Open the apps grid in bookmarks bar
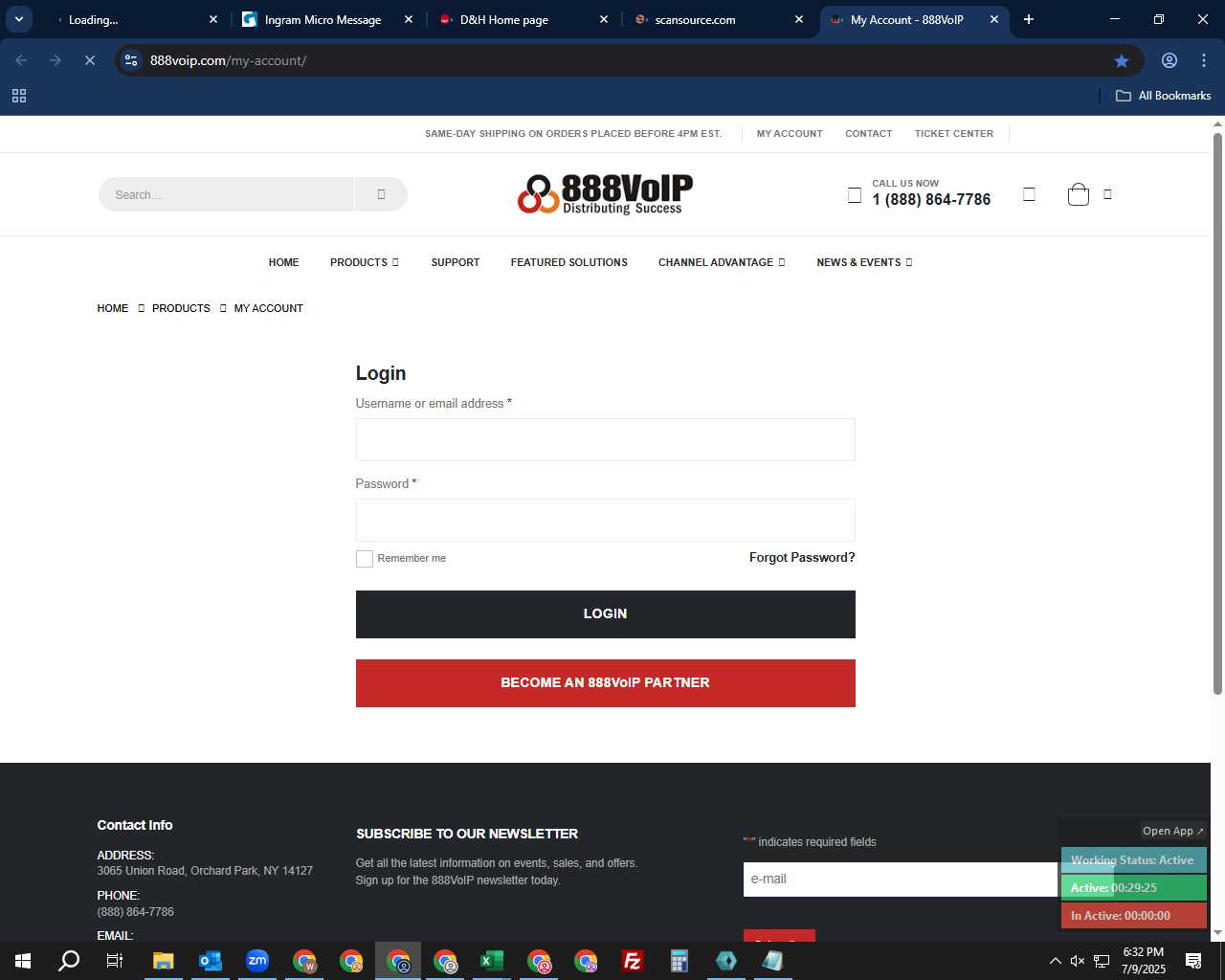The height and width of the screenshot is (980, 1225). 19,96
